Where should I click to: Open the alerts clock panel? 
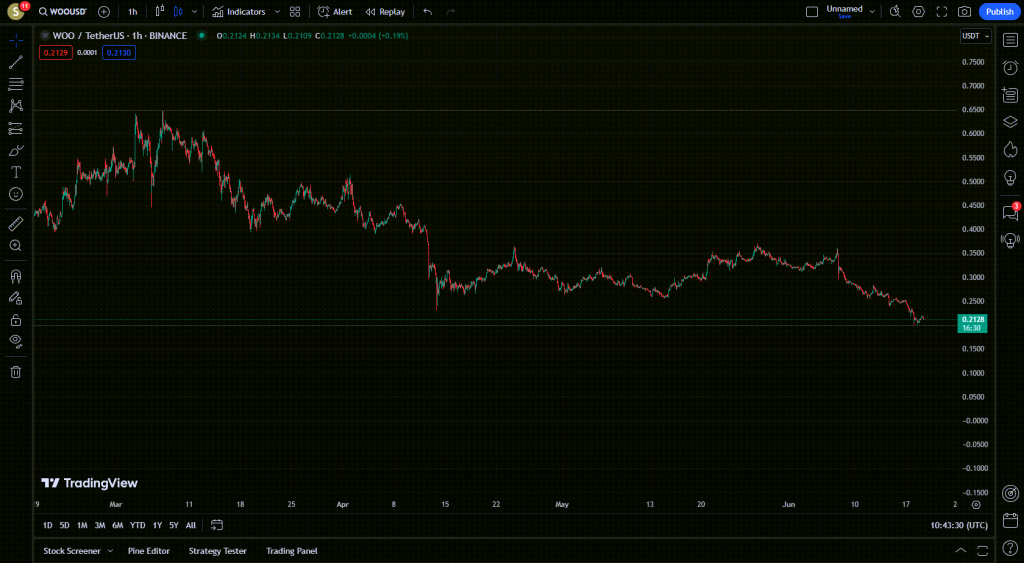tap(1010, 68)
